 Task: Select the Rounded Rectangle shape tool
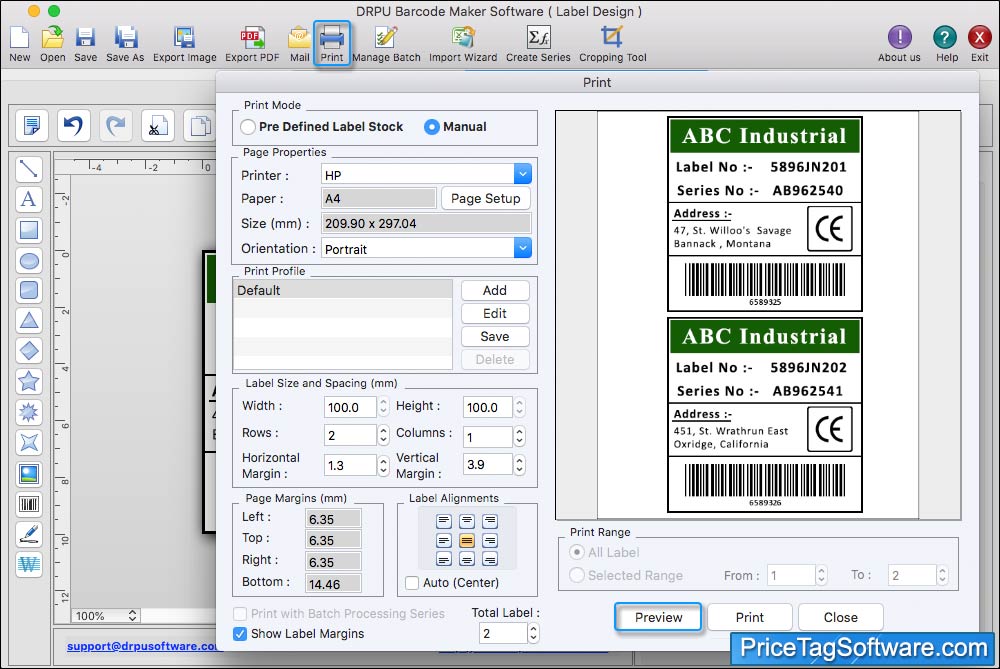[x=29, y=290]
